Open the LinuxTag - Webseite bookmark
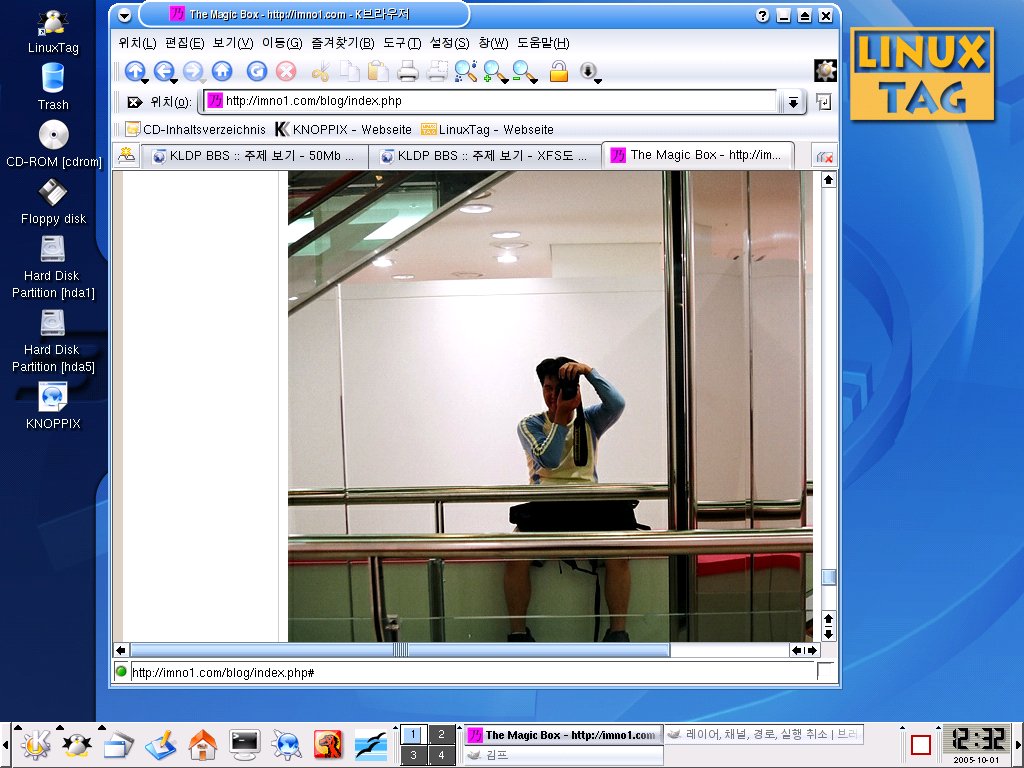 click(487, 129)
